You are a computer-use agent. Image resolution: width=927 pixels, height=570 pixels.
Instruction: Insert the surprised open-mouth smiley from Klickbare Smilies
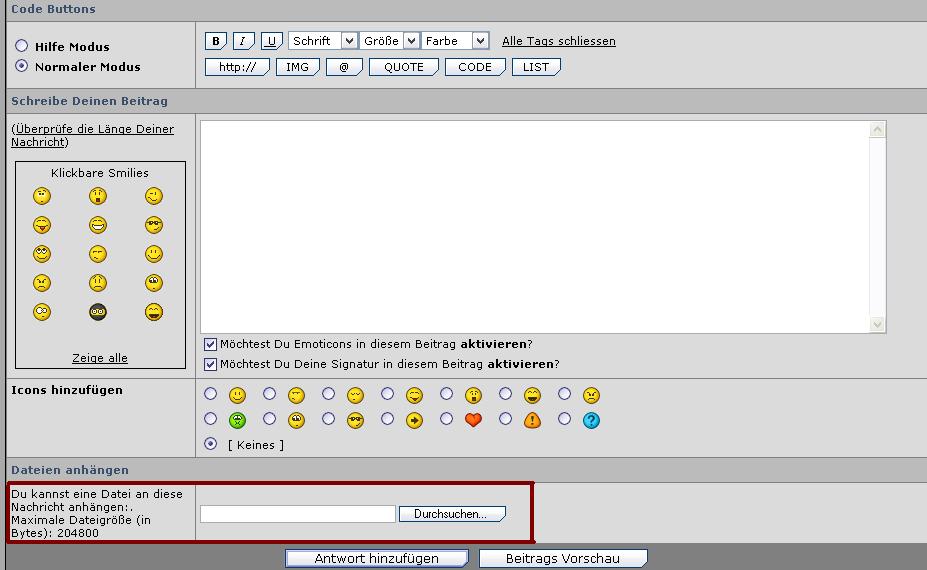98,196
